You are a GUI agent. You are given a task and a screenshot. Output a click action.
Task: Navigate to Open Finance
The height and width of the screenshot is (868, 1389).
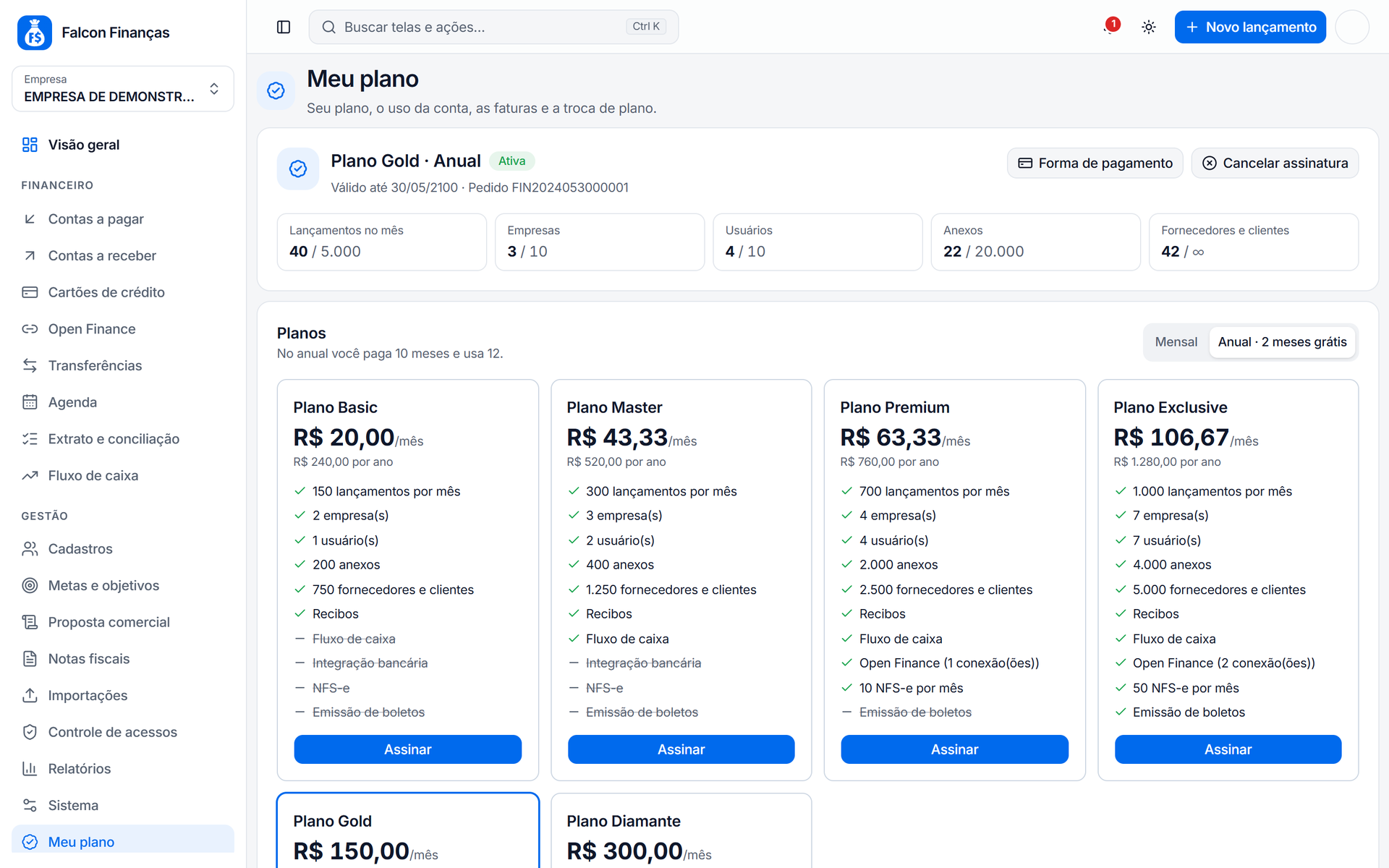[x=123, y=329]
